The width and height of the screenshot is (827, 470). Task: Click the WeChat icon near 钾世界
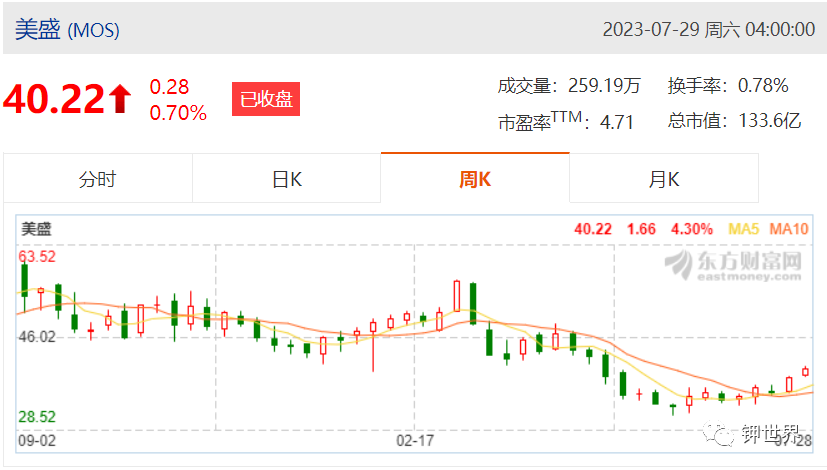pyautogui.click(x=718, y=434)
